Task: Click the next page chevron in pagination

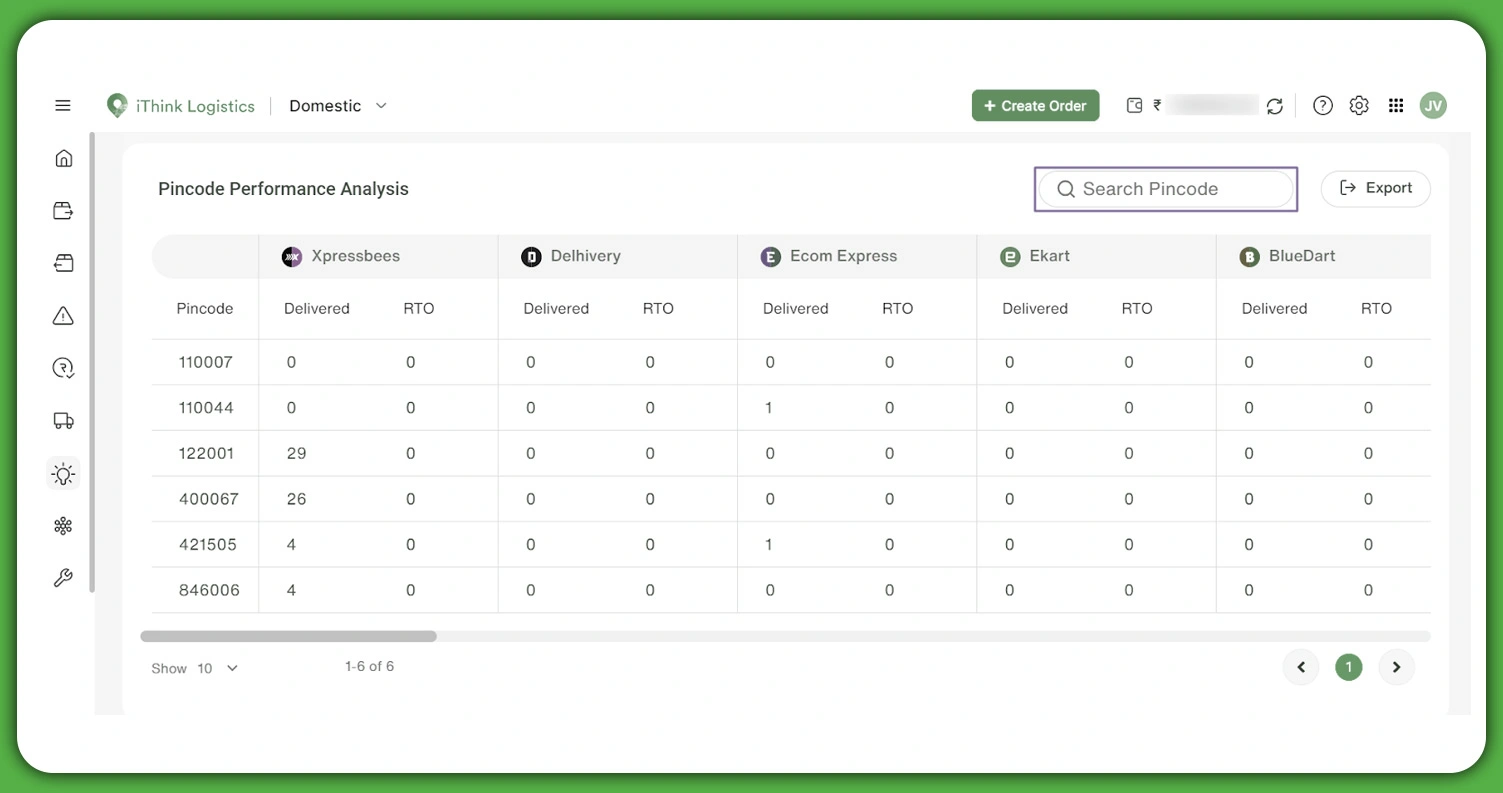Action: point(1396,667)
